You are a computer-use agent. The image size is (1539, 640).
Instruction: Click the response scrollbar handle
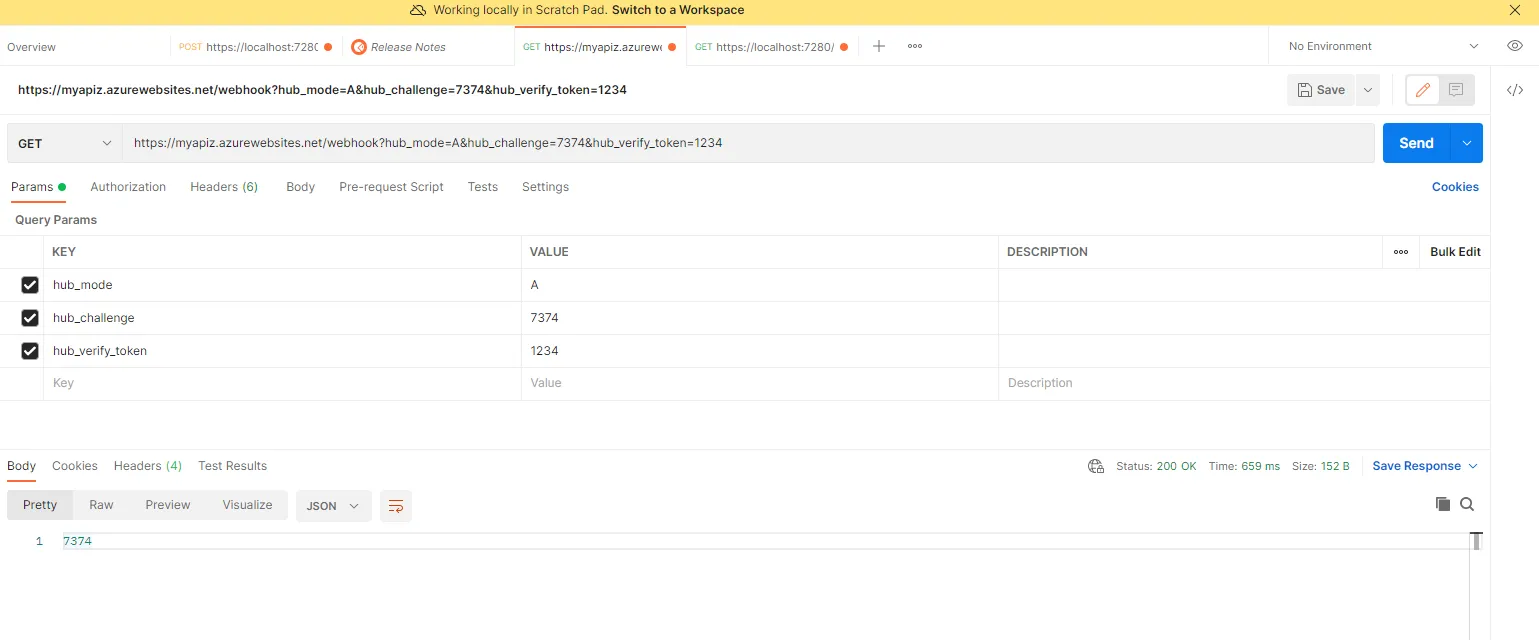pyautogui.click(x=1475, y=541)
